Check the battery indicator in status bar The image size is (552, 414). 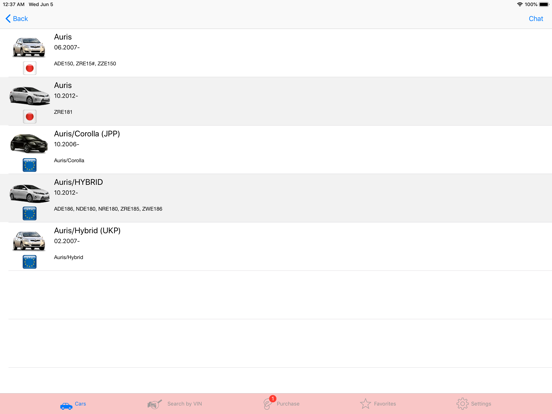point(544,5)
